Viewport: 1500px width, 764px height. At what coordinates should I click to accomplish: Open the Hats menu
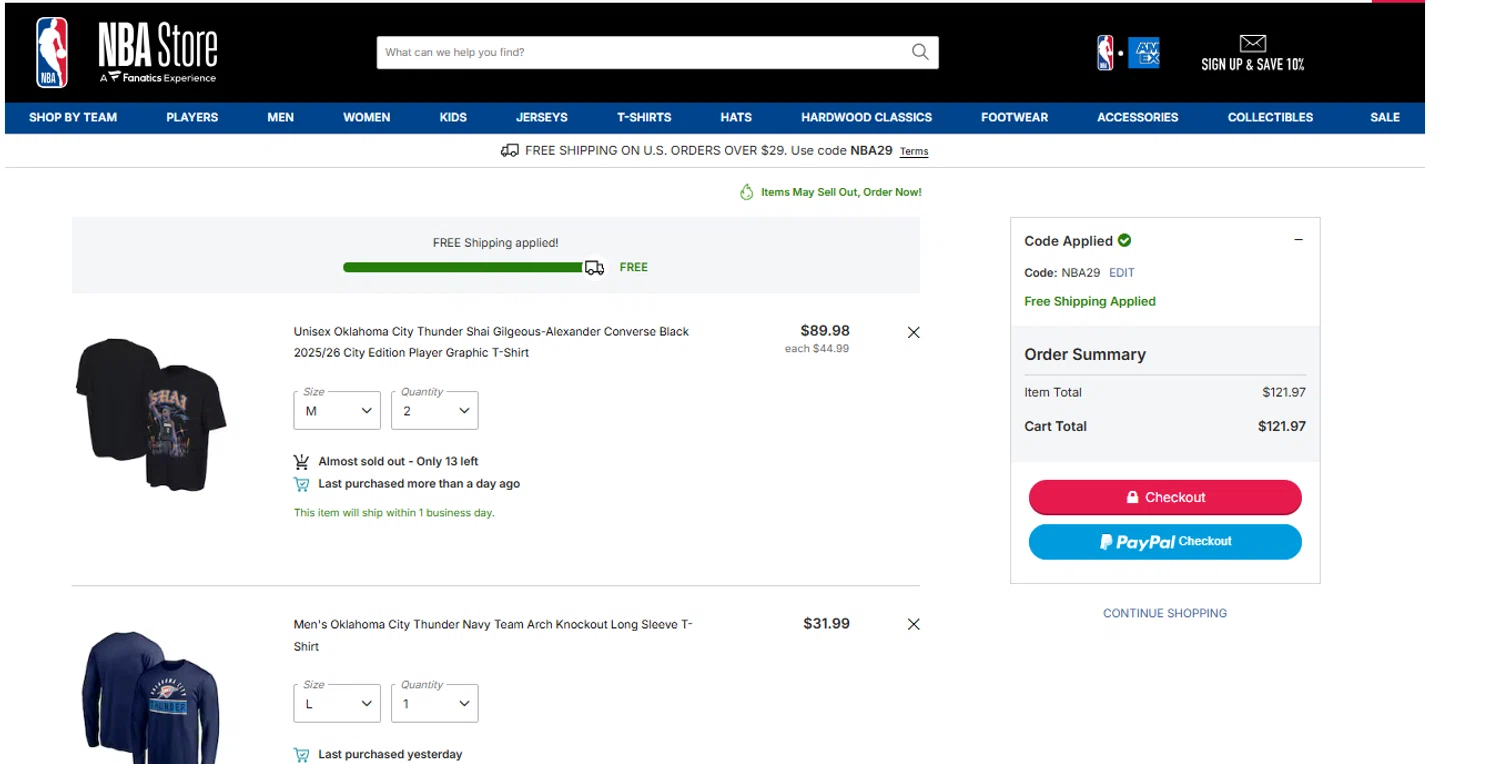[x=736, y=117]
